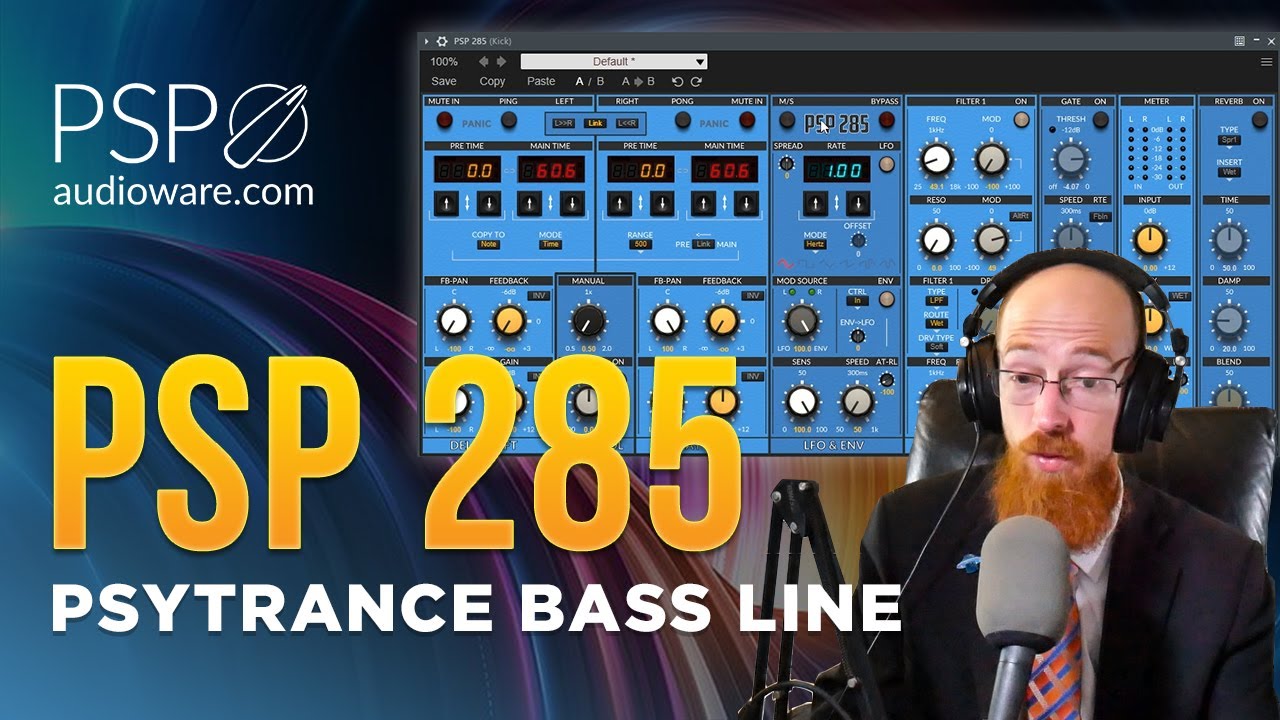
Task: Click the MOD SOURCE LFO/ENV knob
Action: click(802, 321)
